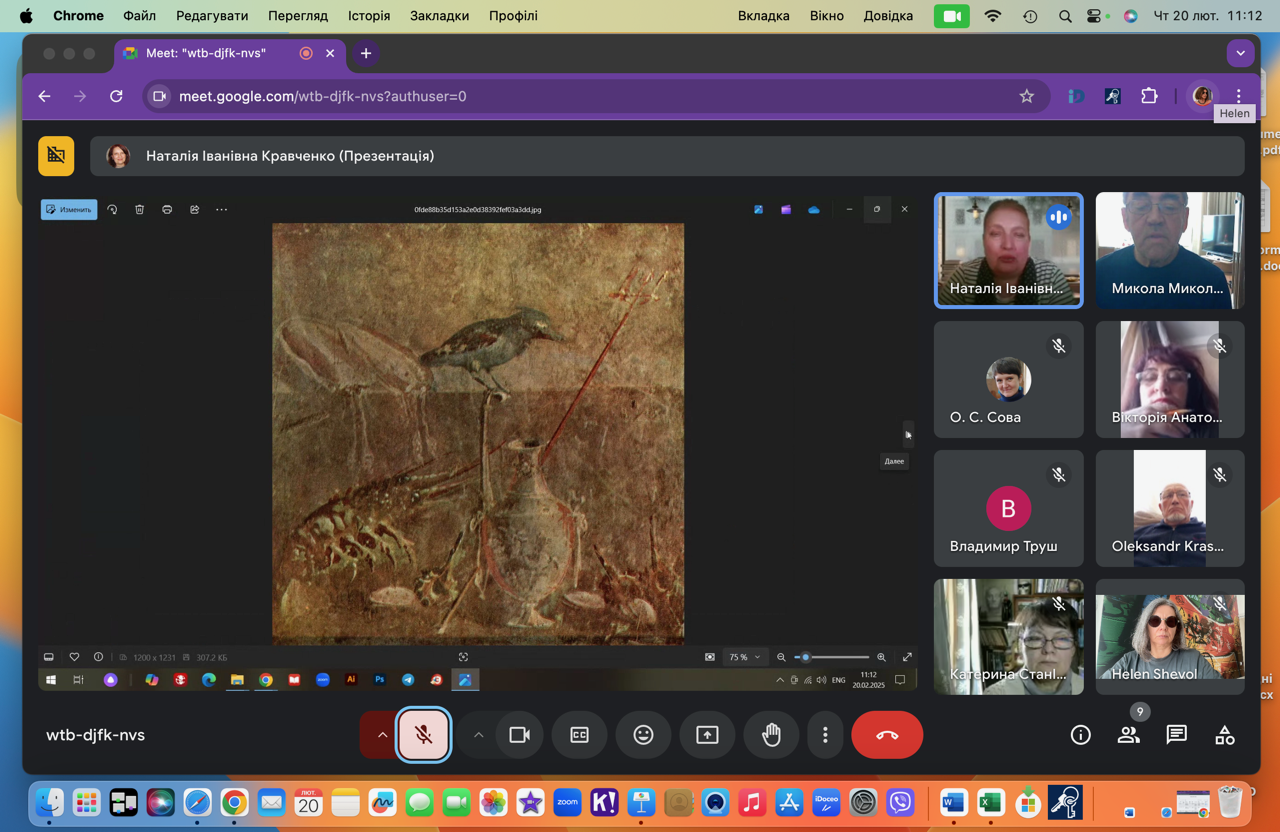Open meeting details info icon

(x=1081, y=735)
